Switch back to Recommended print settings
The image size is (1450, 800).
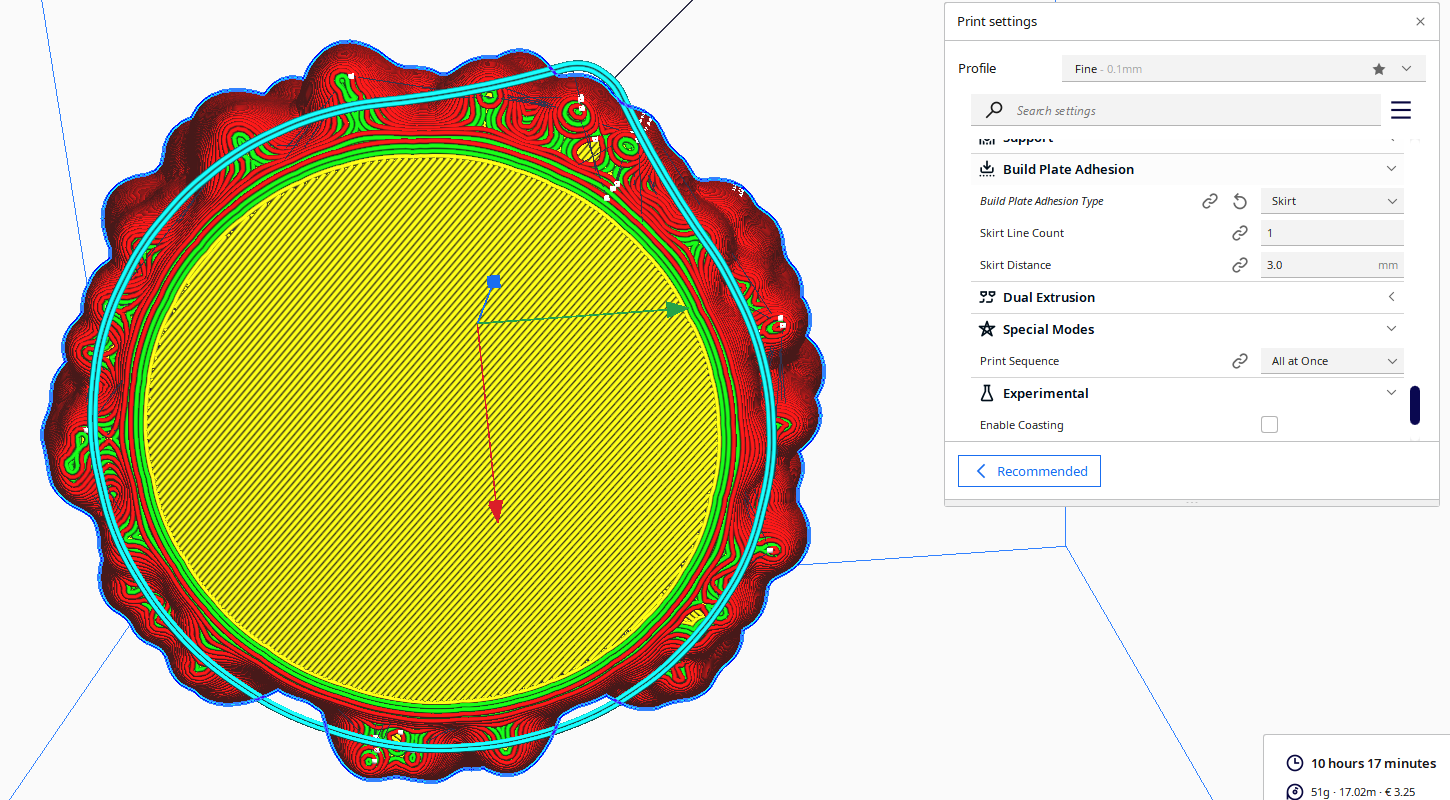click(x=1029, y=471)
